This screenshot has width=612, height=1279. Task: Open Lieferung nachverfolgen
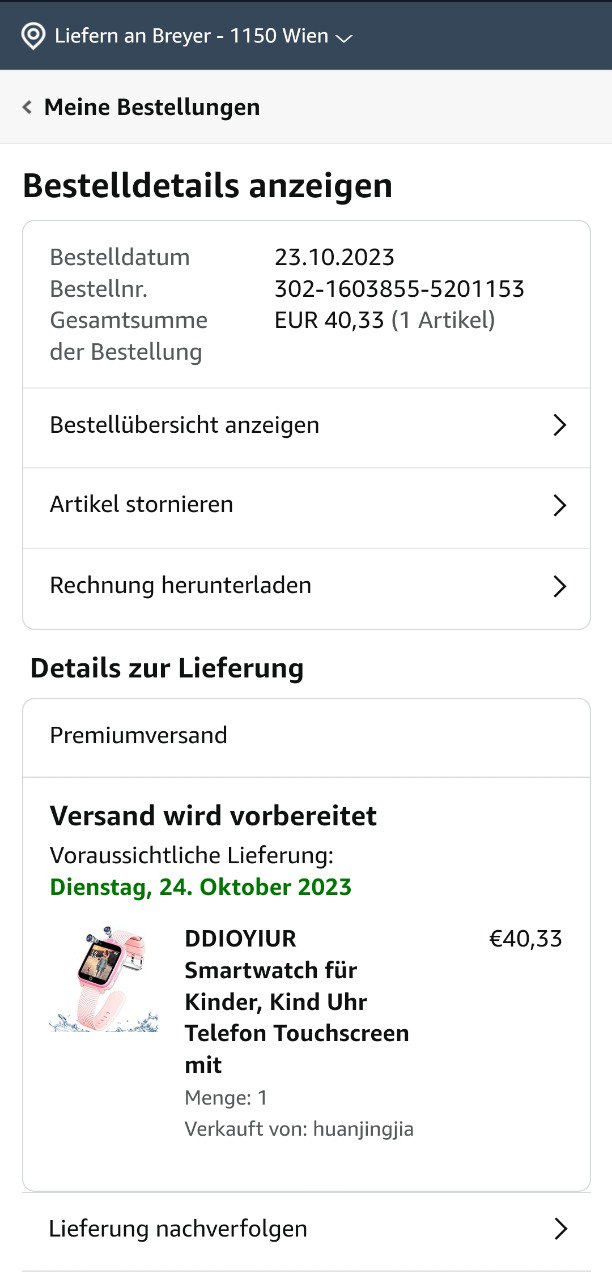pyautogui.click(x=306, y=1230)
